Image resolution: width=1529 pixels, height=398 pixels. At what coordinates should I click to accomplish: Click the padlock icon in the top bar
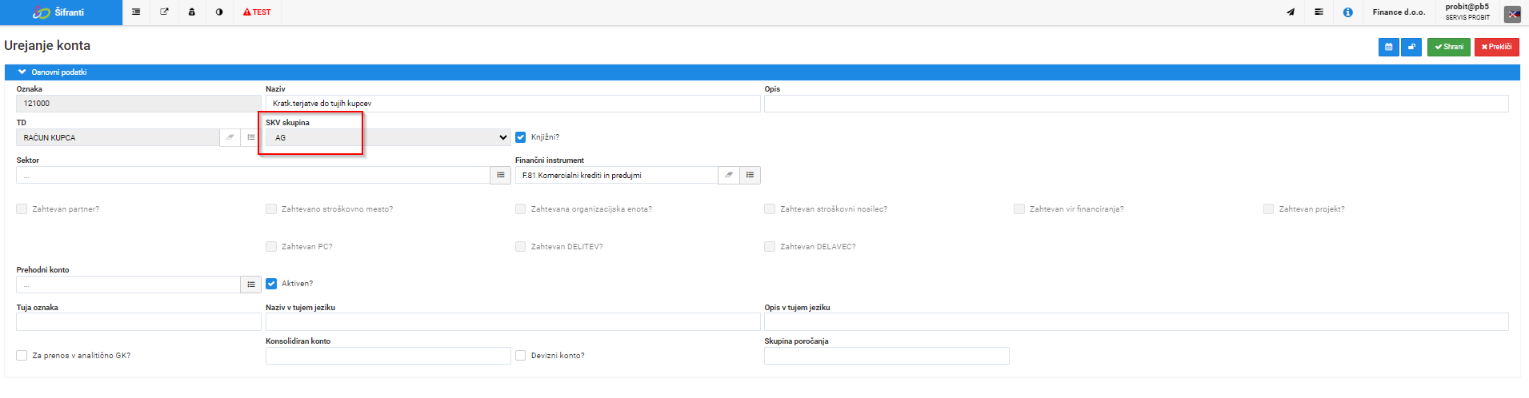[x=192, y=12]
